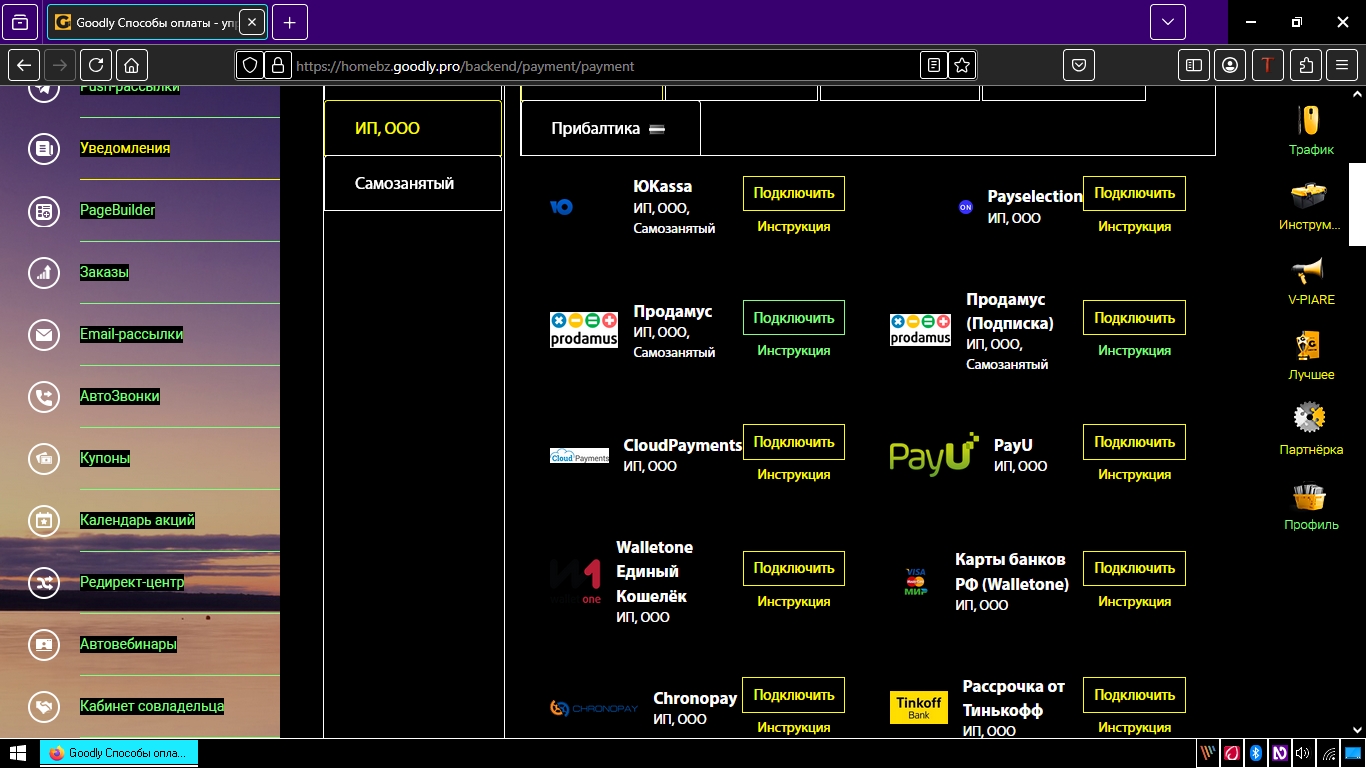Connect Продамус (non-subscription) payment
This screenshot has width=1366, height=768.
(794, 318)
